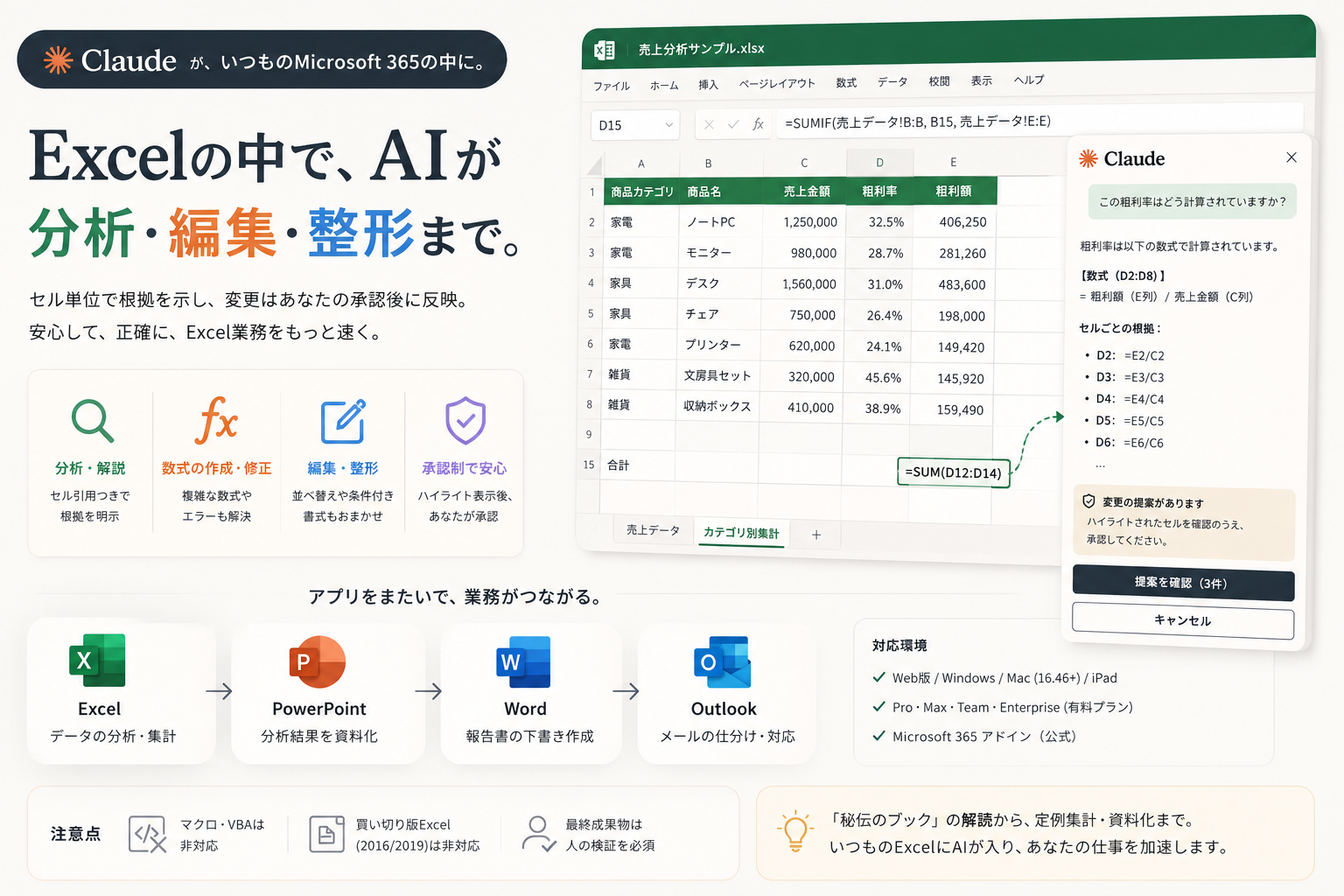Screen dimensions: 1344x896
Task: Open the 校閲 ribbon tab
Action: point(939,80)
